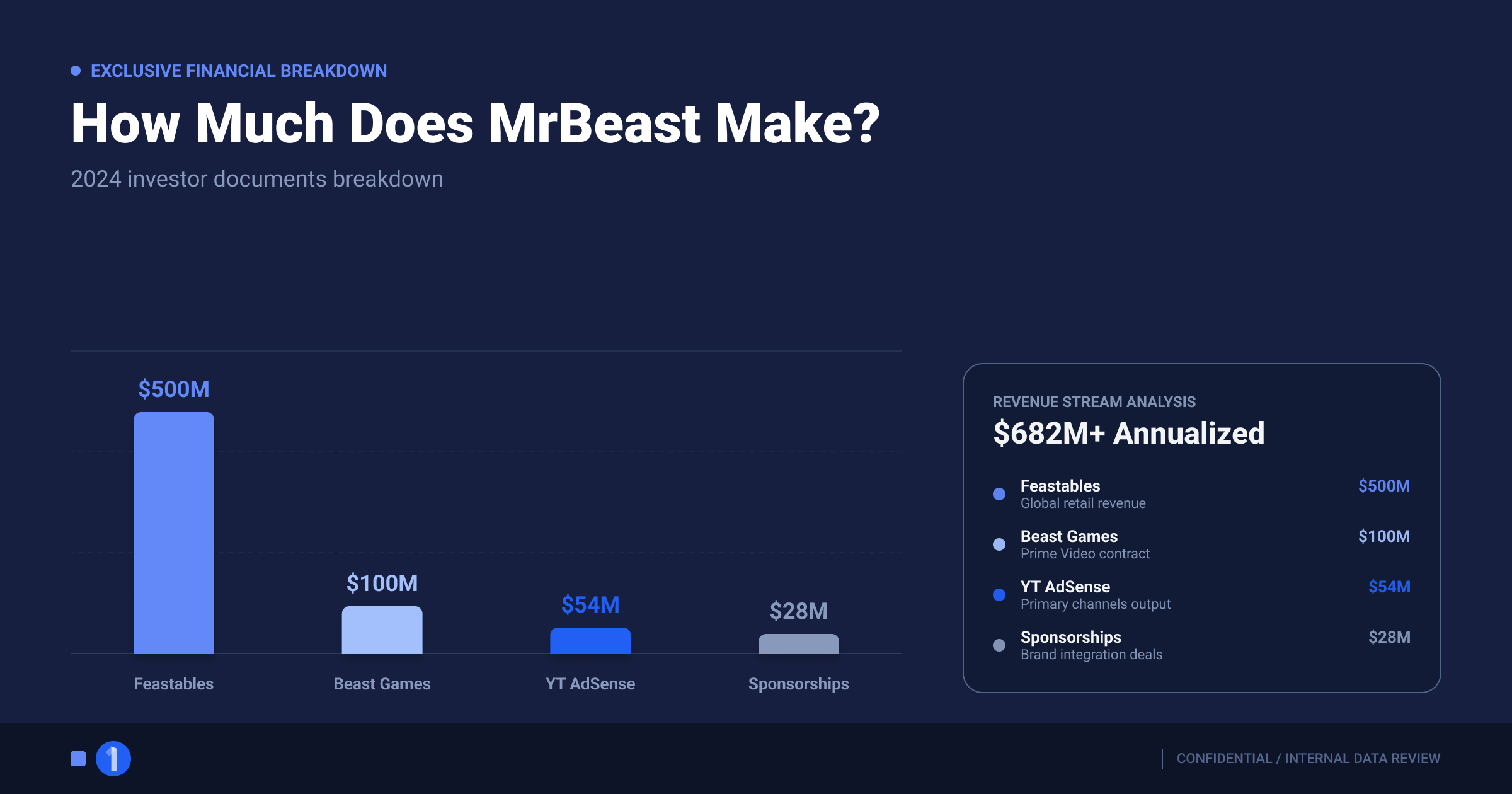1512x794 pixels.
Task: Click the $54M value in revenue panel
Action: click(1389, 587)
